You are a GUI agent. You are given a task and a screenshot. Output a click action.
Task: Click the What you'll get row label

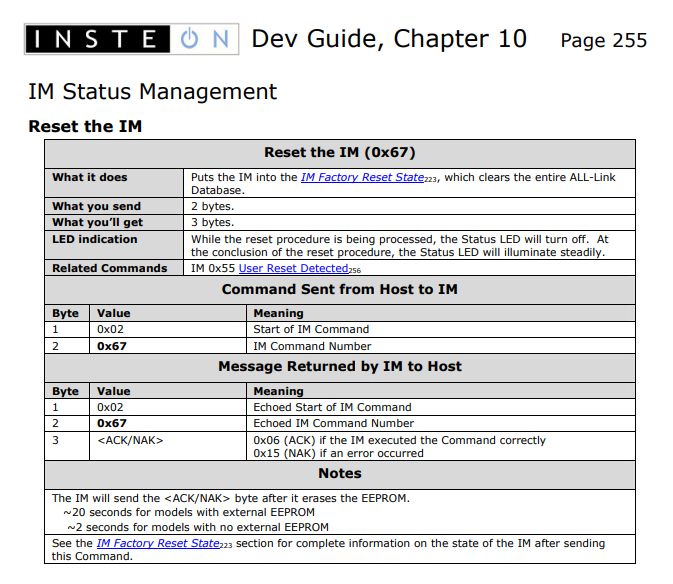point(114,222)
